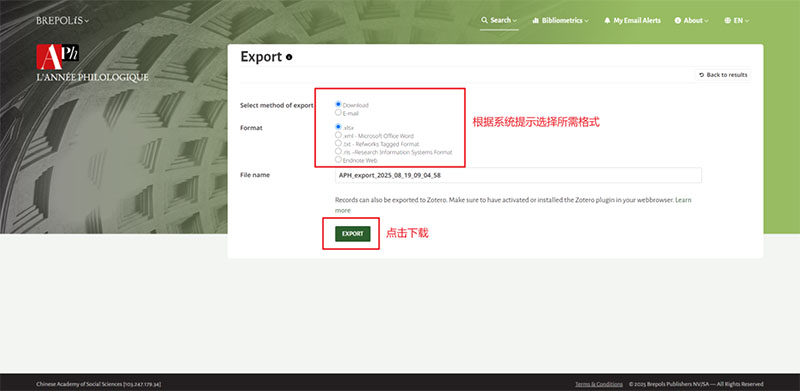Expand the BREPOLiS dropdown menu
This screenshot has width=800, height=391.
(62, 21)
